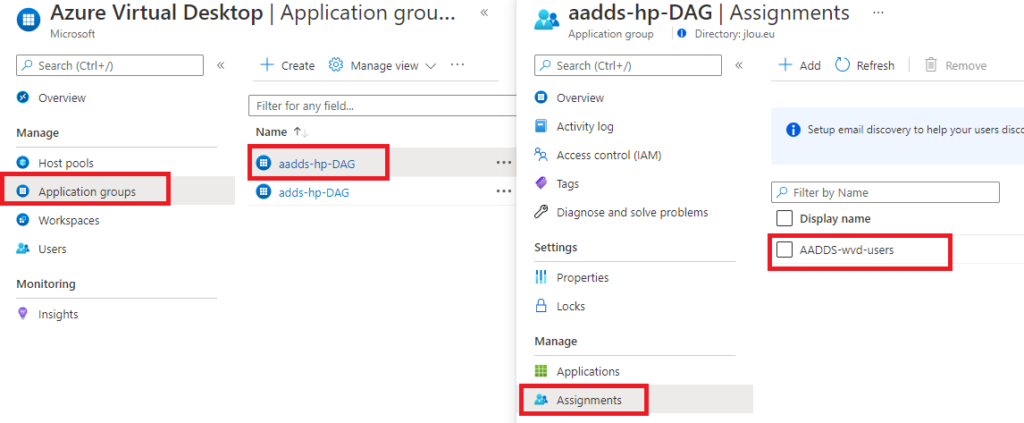Focus the left Search (Ctrl+/) box

tap(110, 65)
